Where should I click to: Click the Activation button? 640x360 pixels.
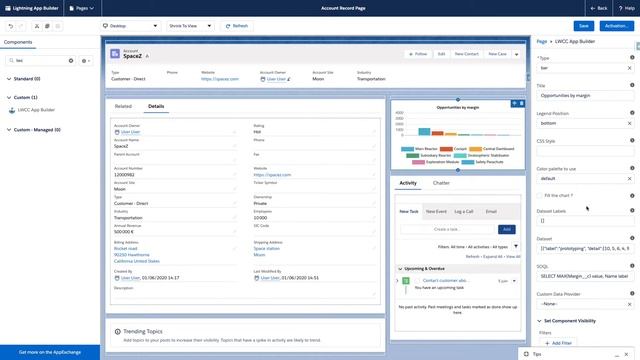pyautogui.click(x=616, y=26)
